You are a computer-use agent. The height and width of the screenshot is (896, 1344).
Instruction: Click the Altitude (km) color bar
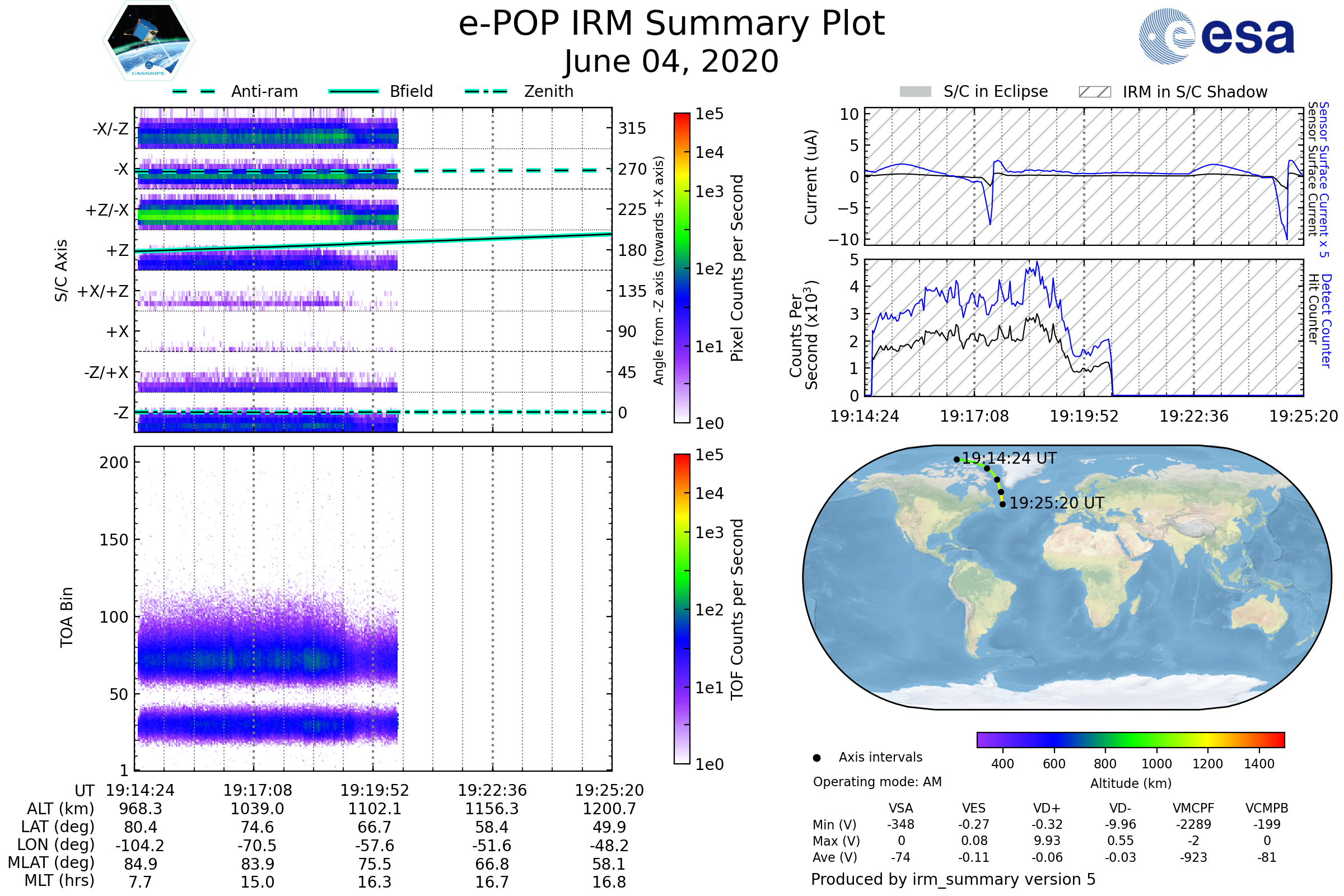(1130, 739)
